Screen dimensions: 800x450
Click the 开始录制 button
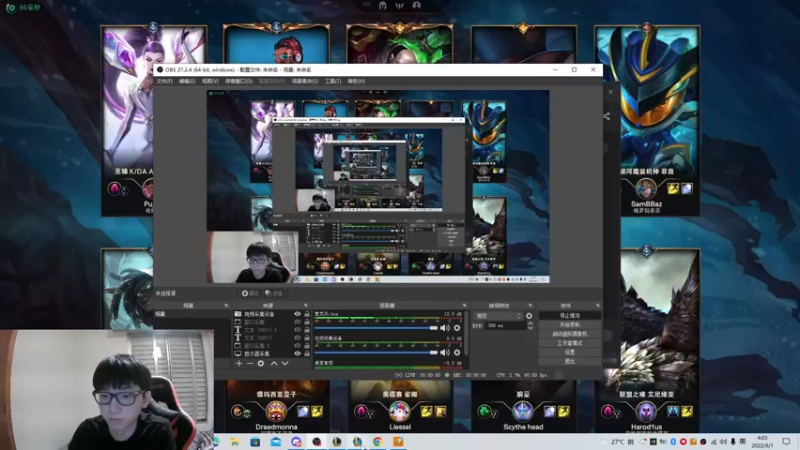click(569, 324)
